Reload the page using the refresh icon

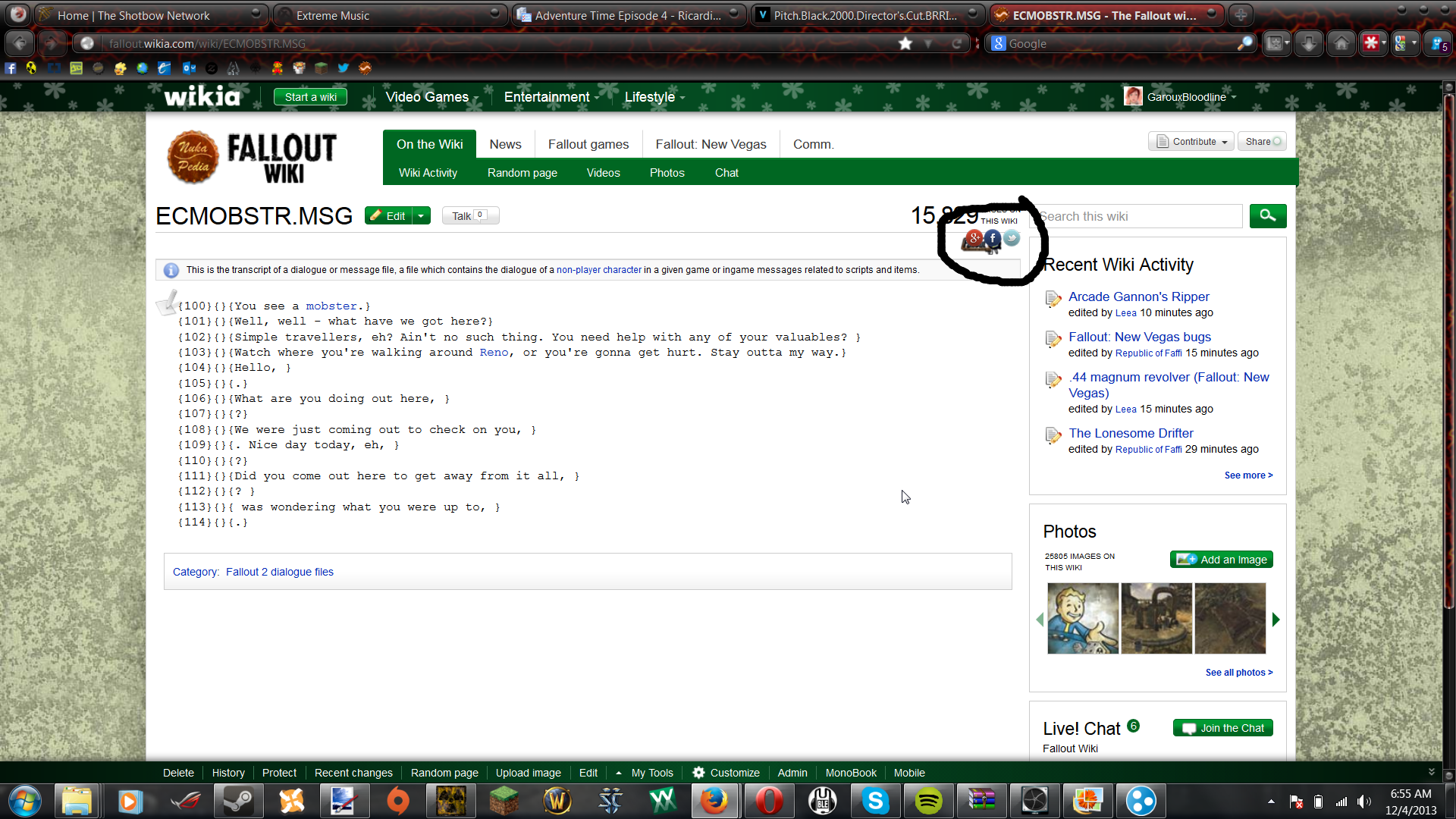(x=957, y=43)
